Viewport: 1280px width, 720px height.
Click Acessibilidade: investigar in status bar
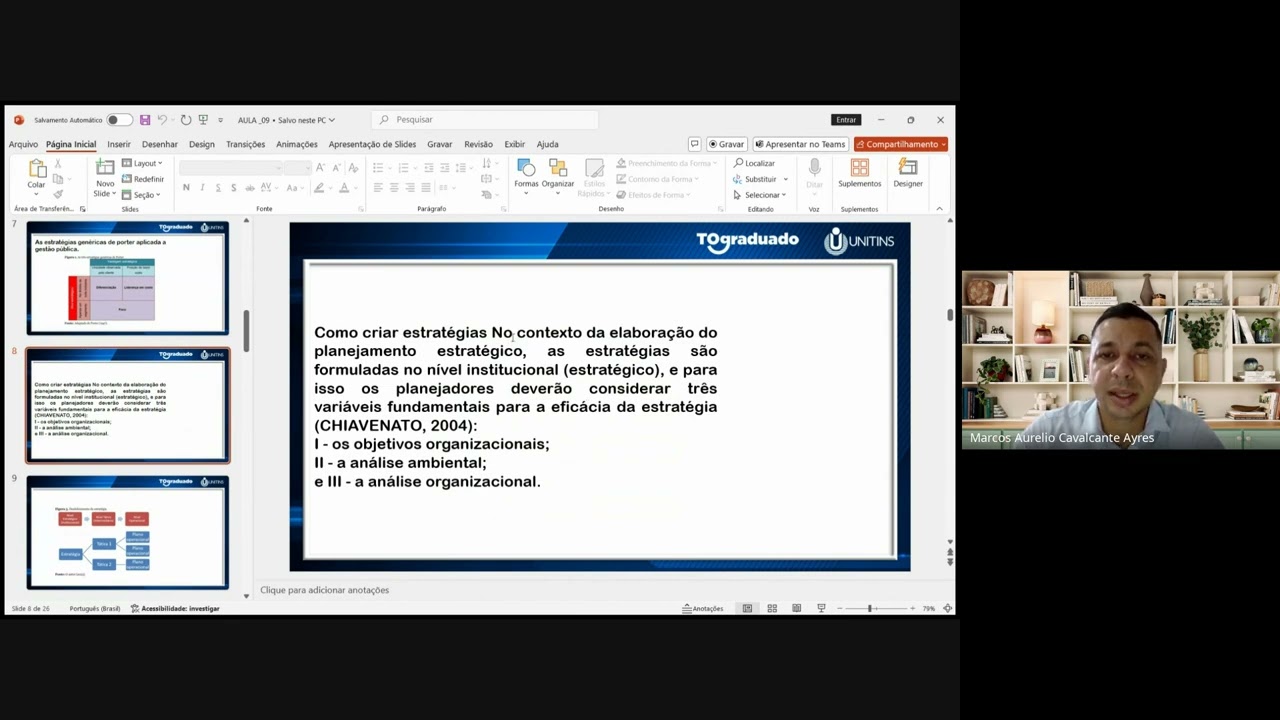[175, 608]
